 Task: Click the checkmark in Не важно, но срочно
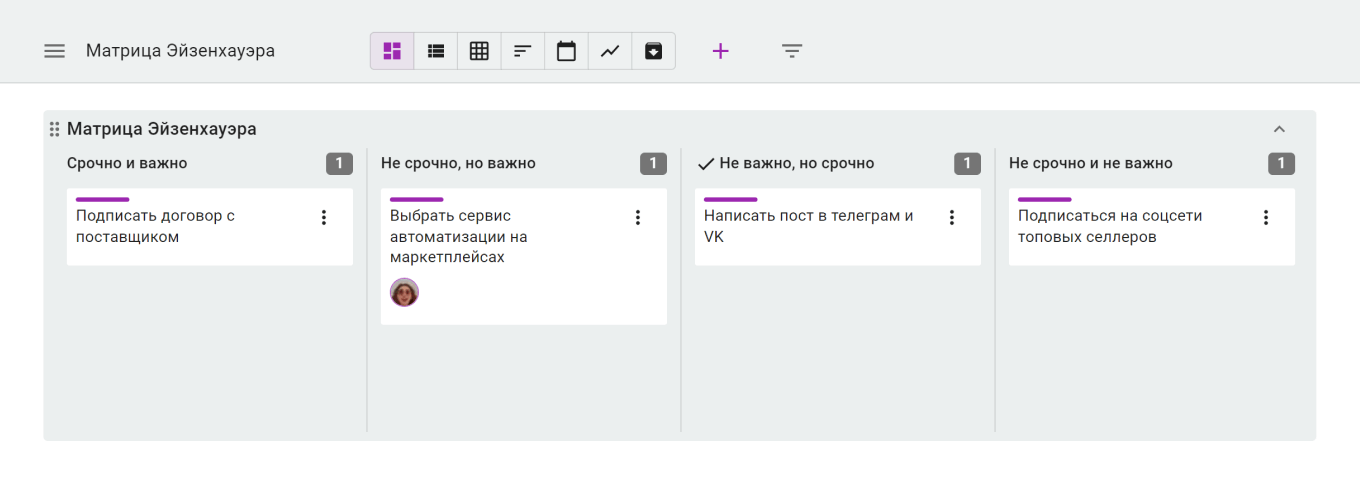click(706, 163)
